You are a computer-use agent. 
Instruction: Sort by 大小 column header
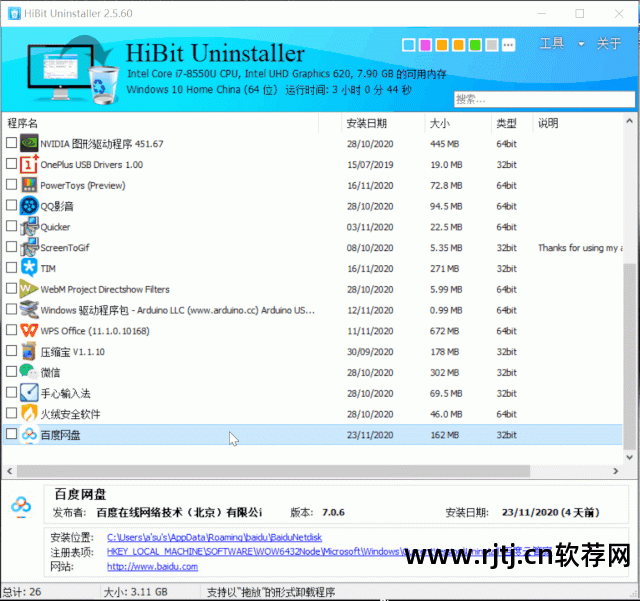[x=440, y=123]
